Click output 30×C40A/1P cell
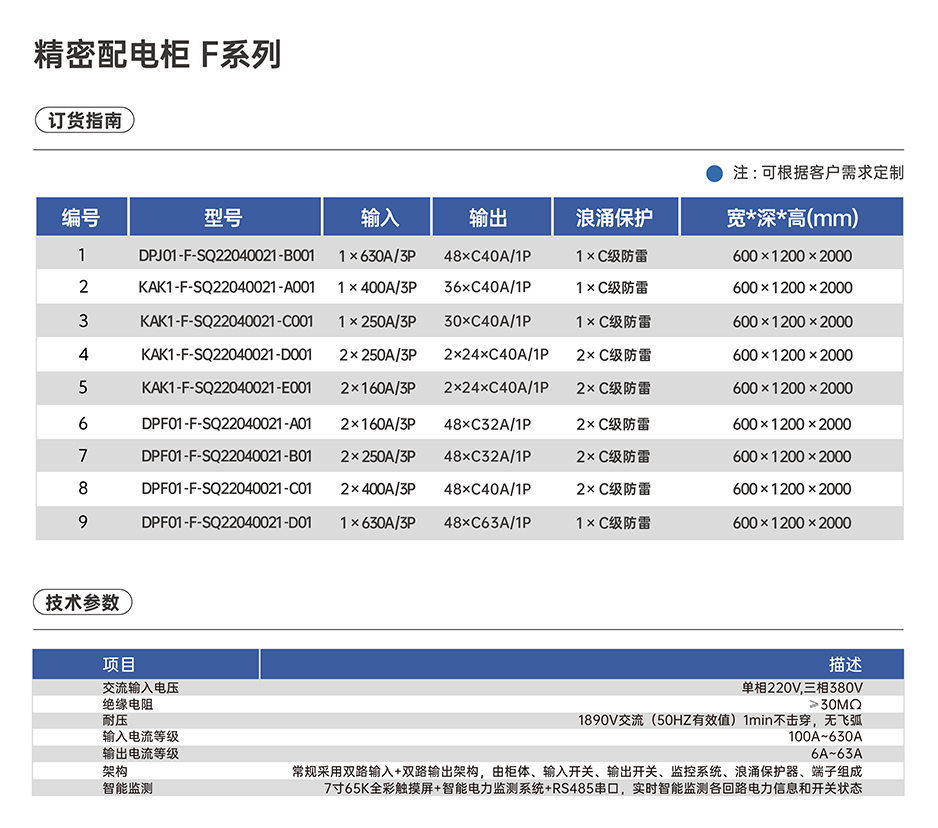The width and height of the screenshot is (938, 828). point(488,321)
